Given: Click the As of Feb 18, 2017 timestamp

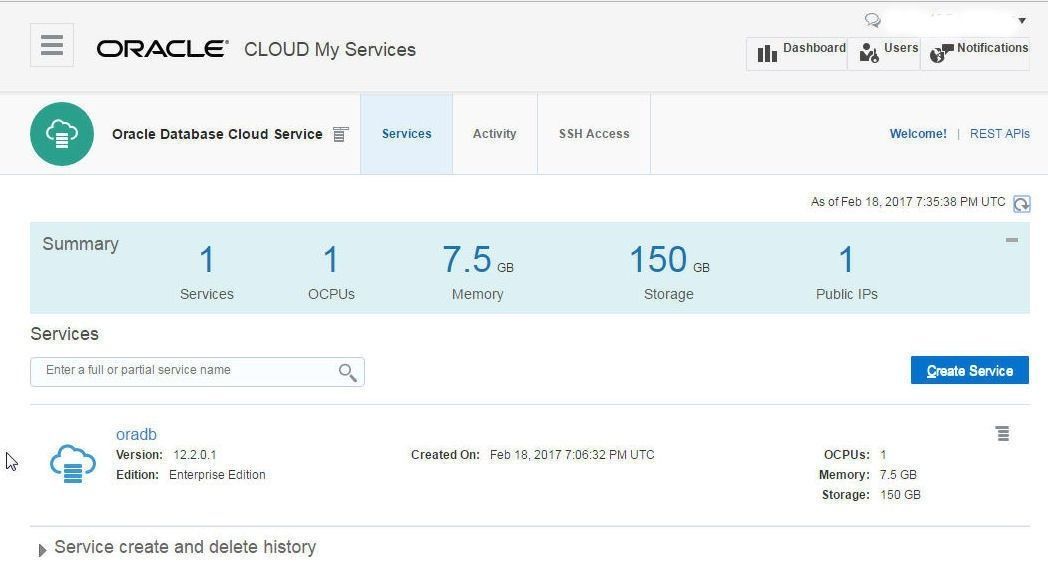Looking at the screenshot, I should [x=908, y=202].
